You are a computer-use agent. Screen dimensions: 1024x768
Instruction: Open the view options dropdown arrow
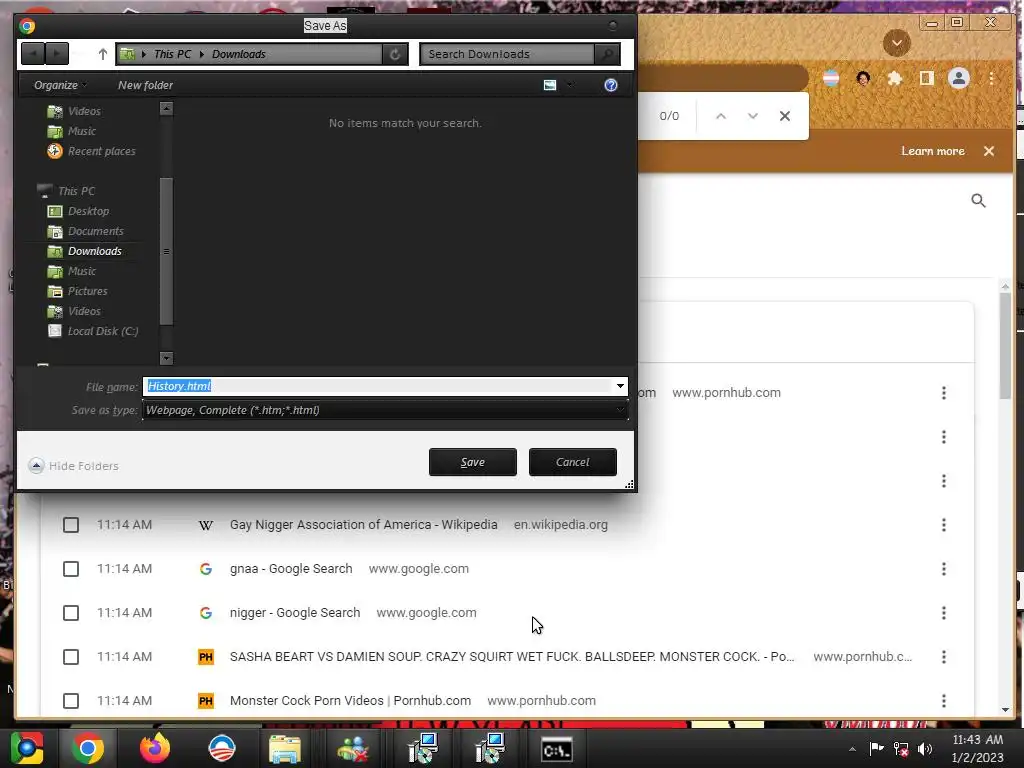coord(570,85)
